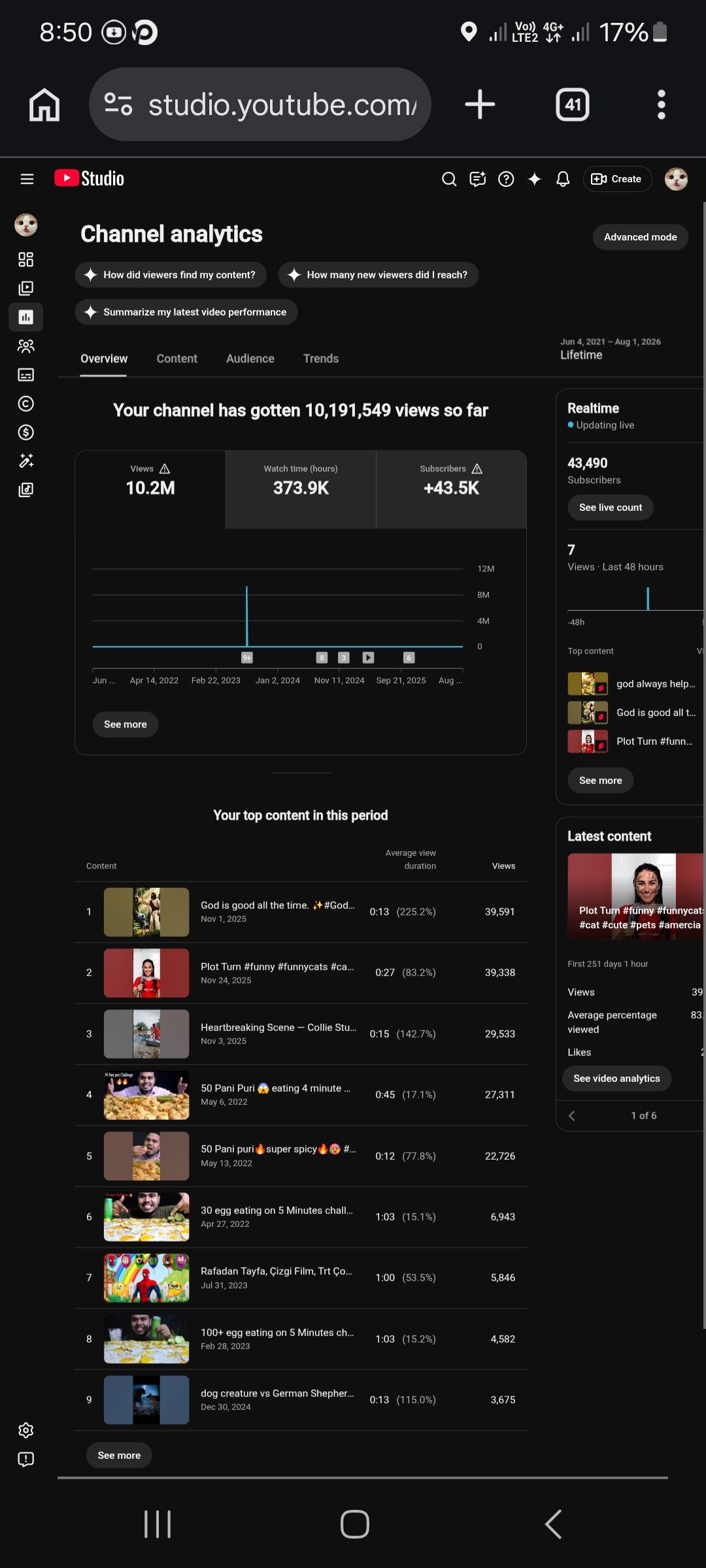Go to Content in sidebar
The height and width of the screenshot is (1568, 706).
pyautogui.click(x=26, y=288)
